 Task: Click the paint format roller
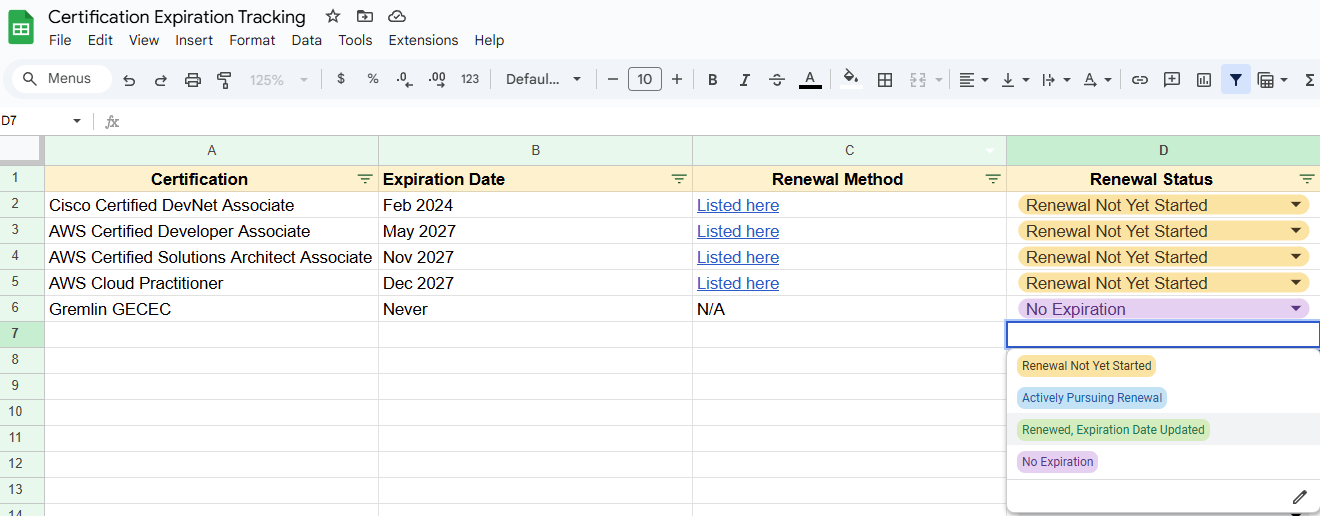pos(224,80)
